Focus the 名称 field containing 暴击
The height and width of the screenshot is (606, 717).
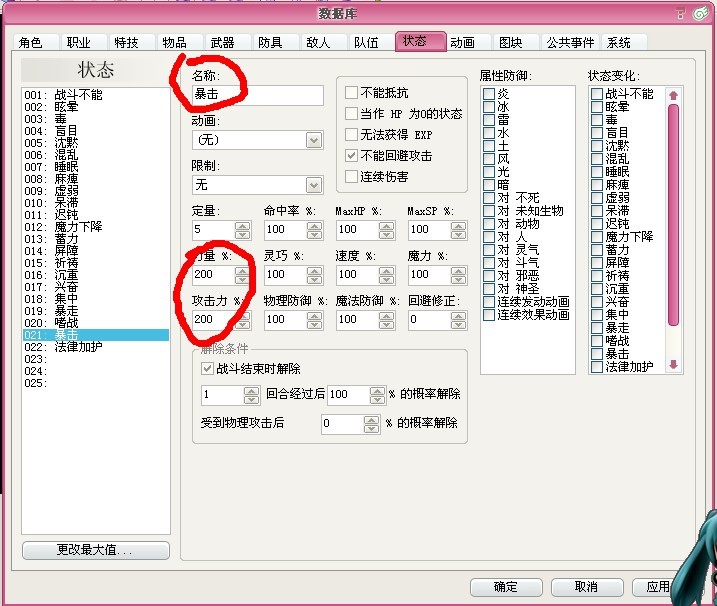point(257,95)
